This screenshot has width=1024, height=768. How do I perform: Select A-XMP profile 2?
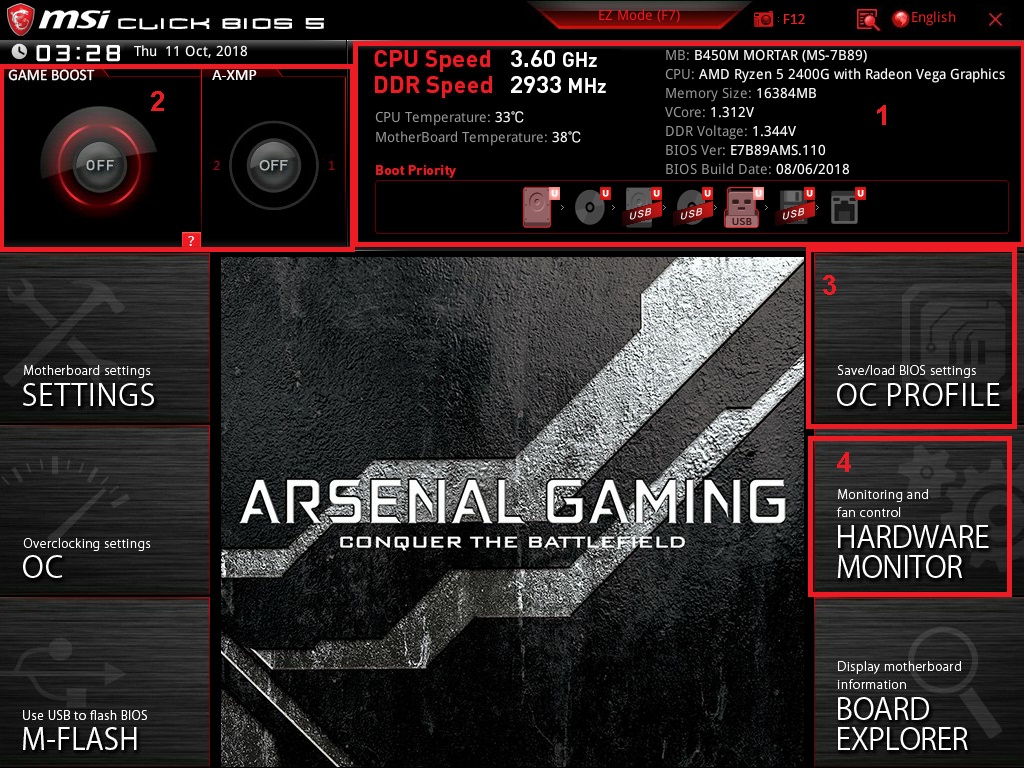(216, 166)
